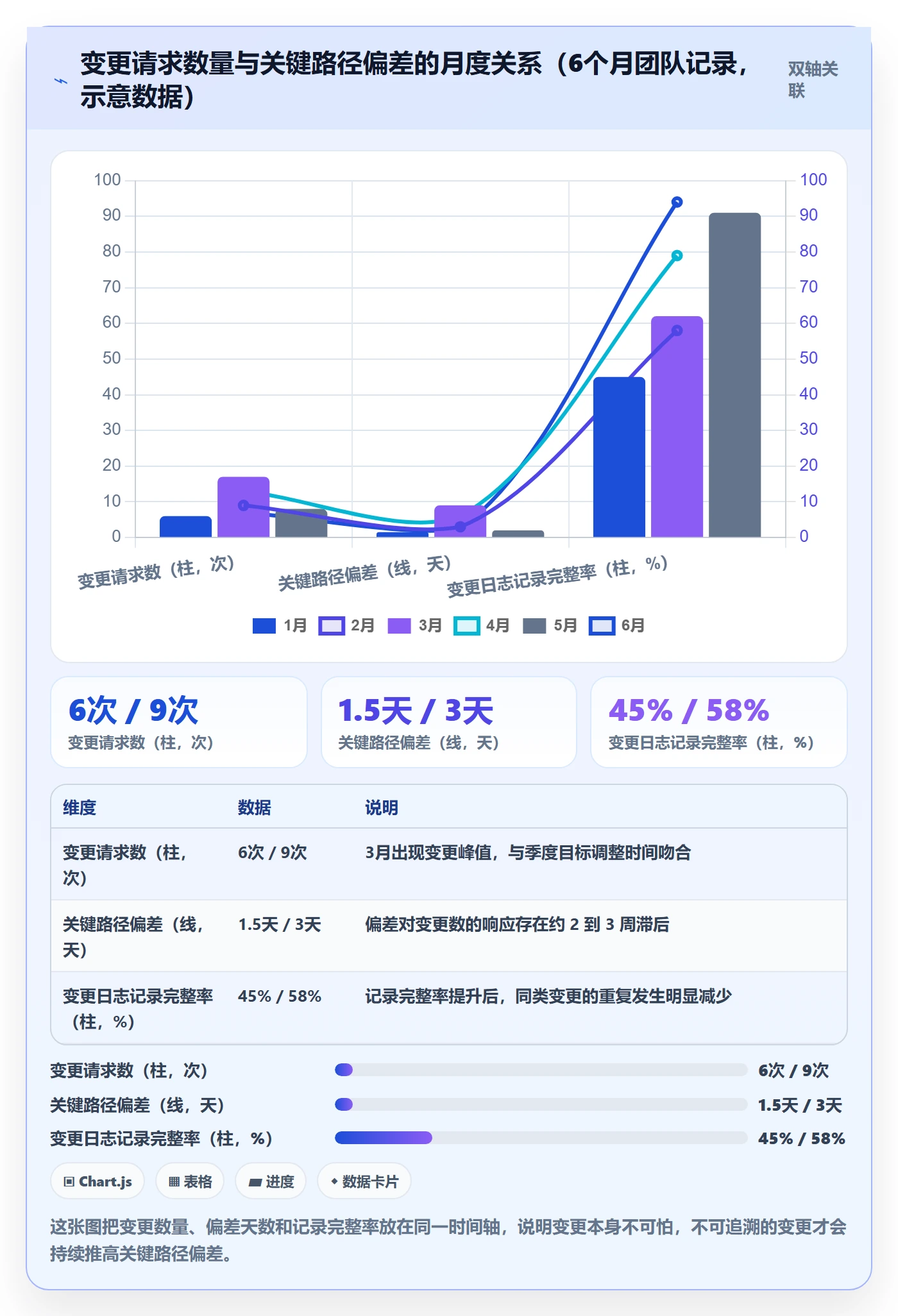Viewport: 898px width, 1316px height.
Task: Click the 45% / 58% progress value label
Action: point(801,1138)
